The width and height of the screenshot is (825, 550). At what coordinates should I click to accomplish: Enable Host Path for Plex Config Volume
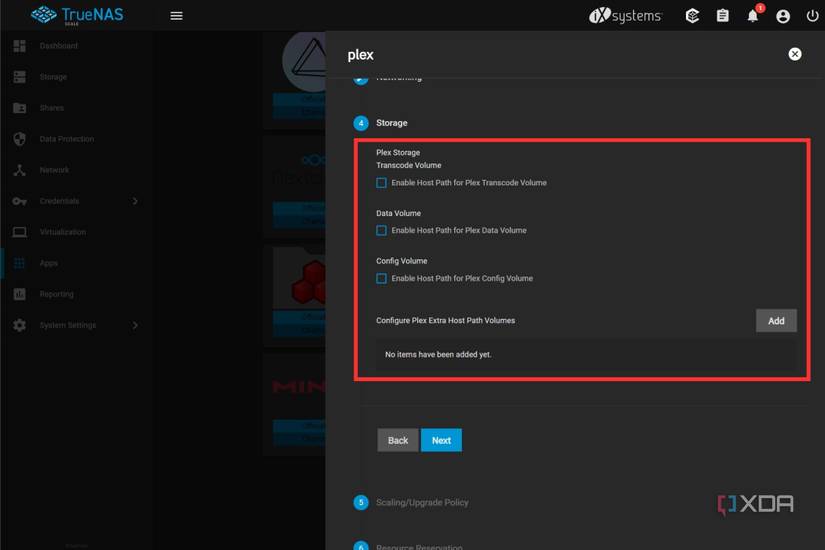coord(381,279)
